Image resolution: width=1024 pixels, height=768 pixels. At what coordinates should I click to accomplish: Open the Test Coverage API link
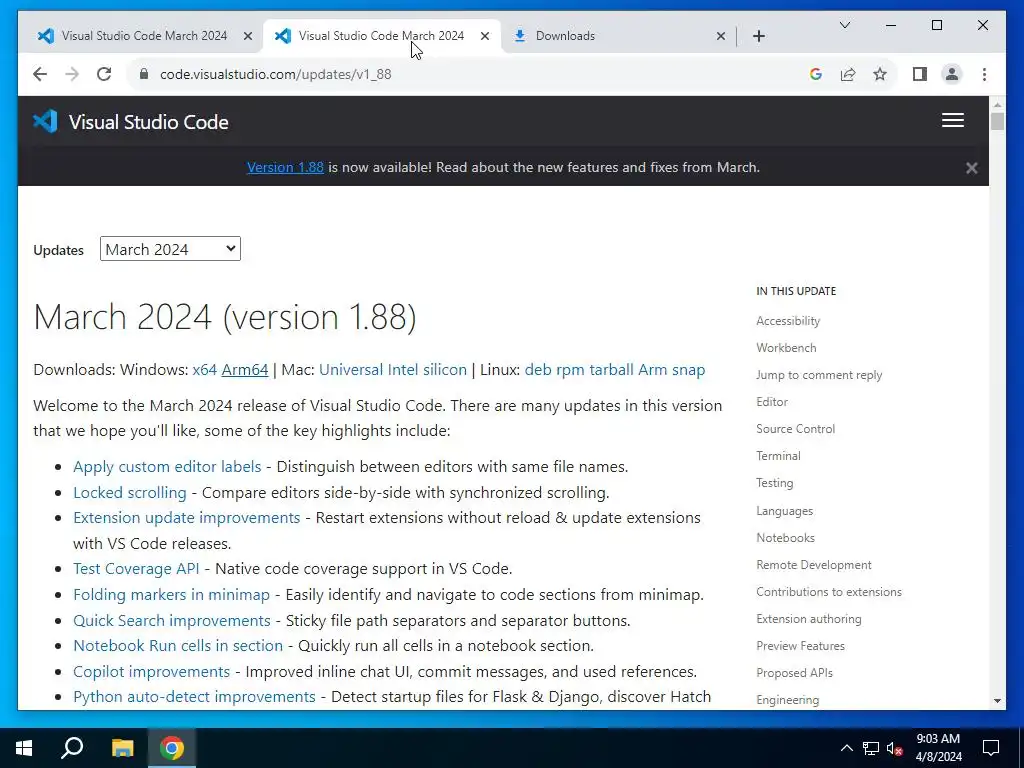(136, 569)
